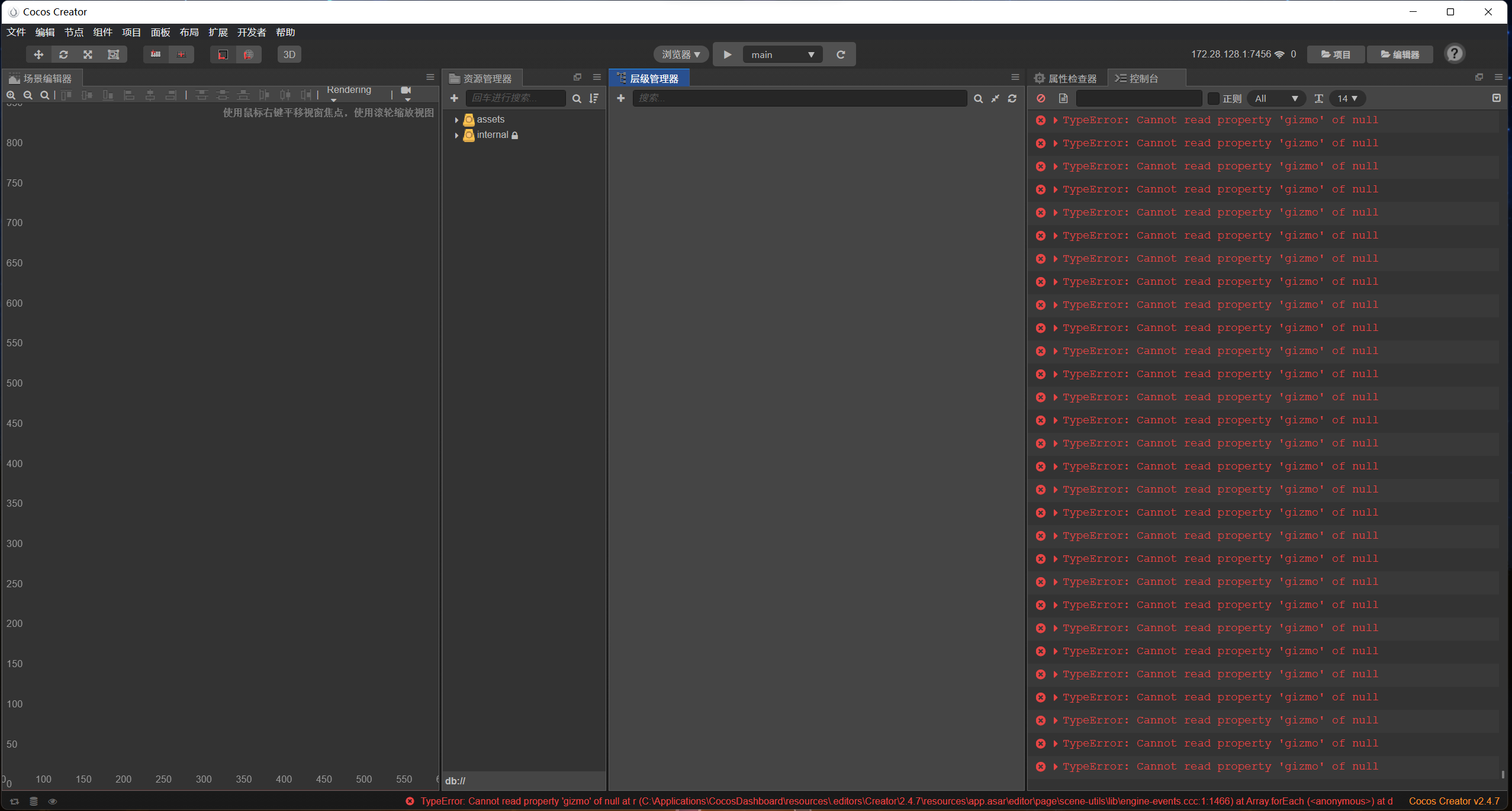Select the move transform tool
The width and height of the screenshot is (1512, 811).
[x=38, y=54]
